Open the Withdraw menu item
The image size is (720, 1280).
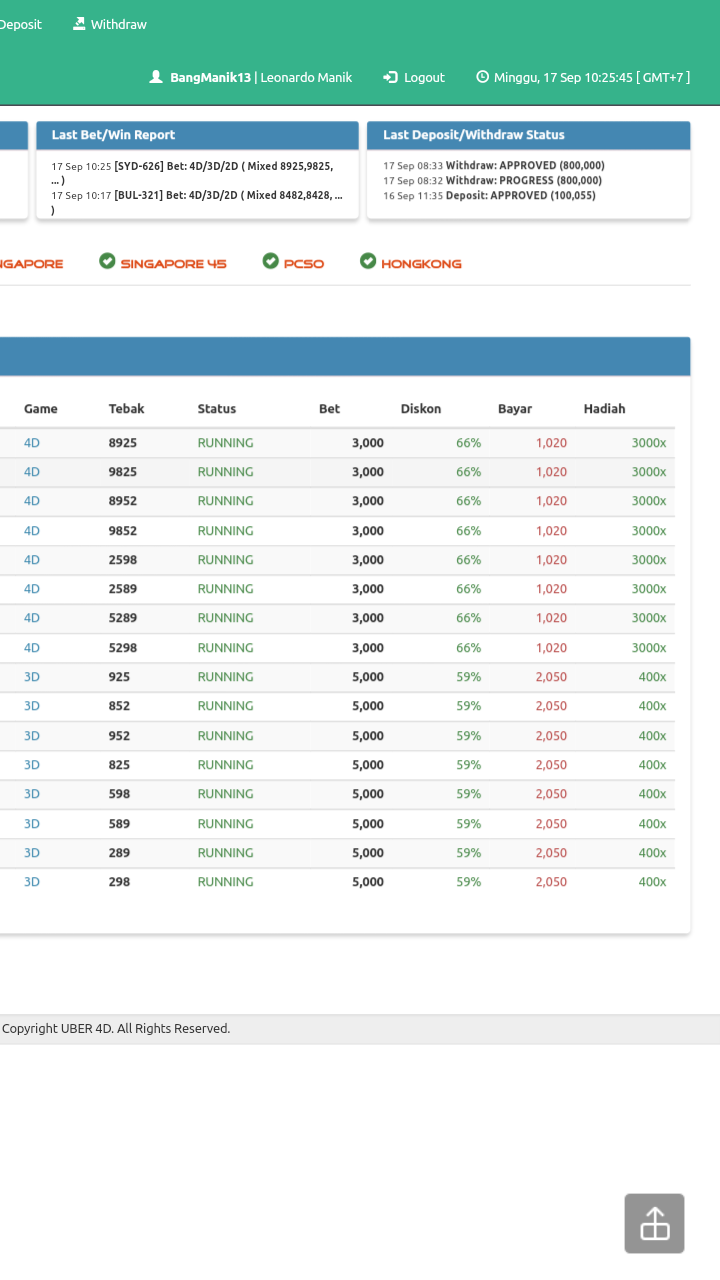coord(118,24)
